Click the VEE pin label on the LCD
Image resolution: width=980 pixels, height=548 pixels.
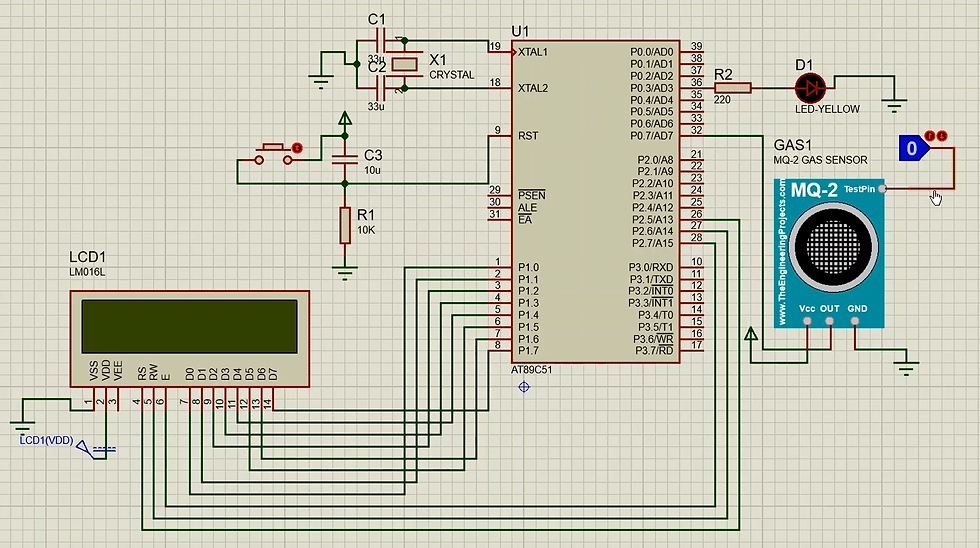118,371
